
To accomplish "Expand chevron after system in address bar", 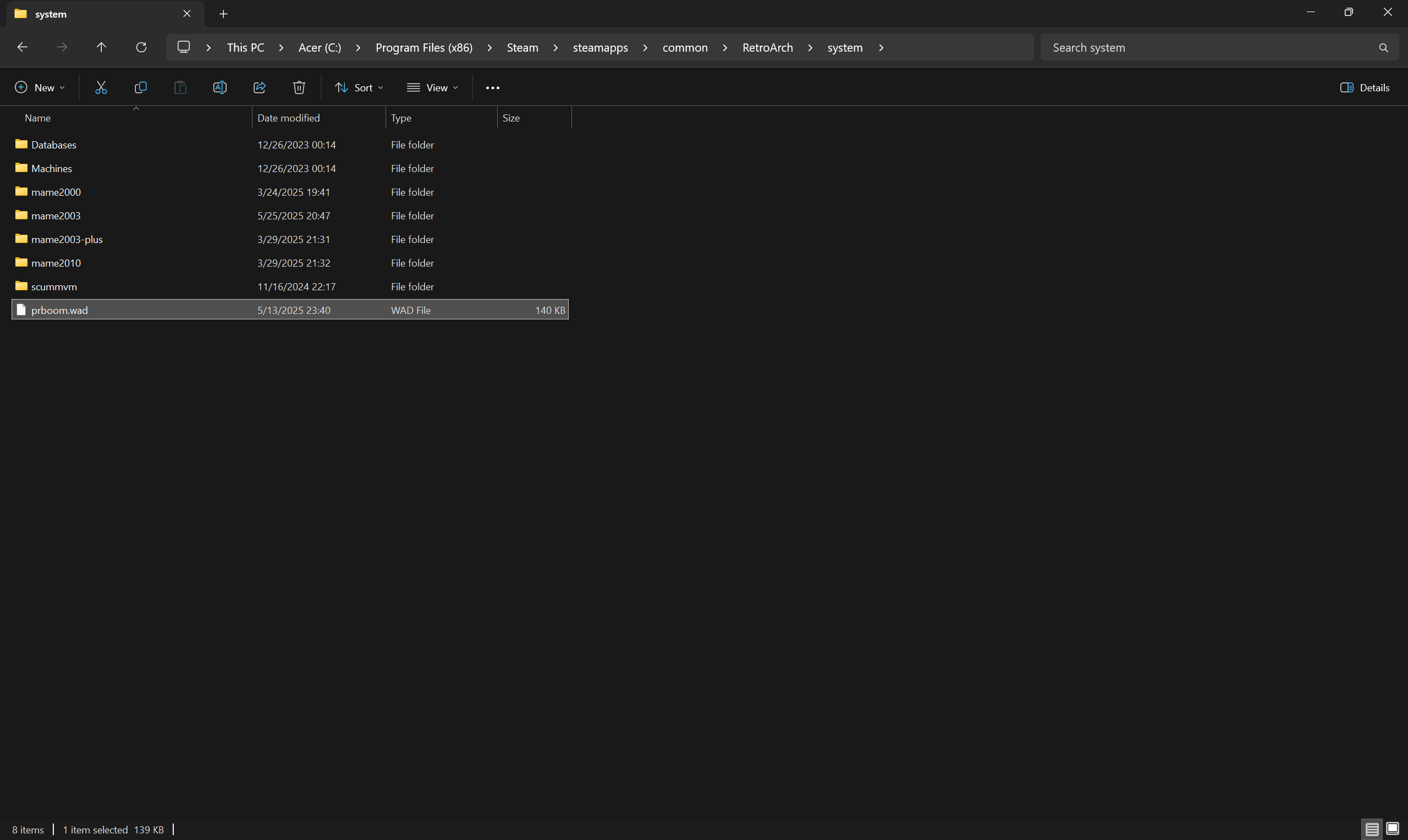I will coord(881,47).
